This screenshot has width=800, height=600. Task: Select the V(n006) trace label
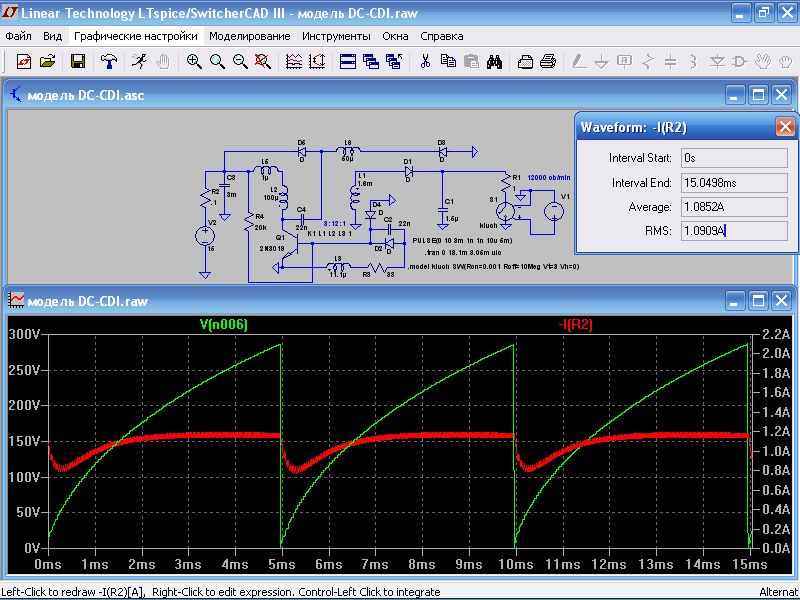tap(223, 325)
